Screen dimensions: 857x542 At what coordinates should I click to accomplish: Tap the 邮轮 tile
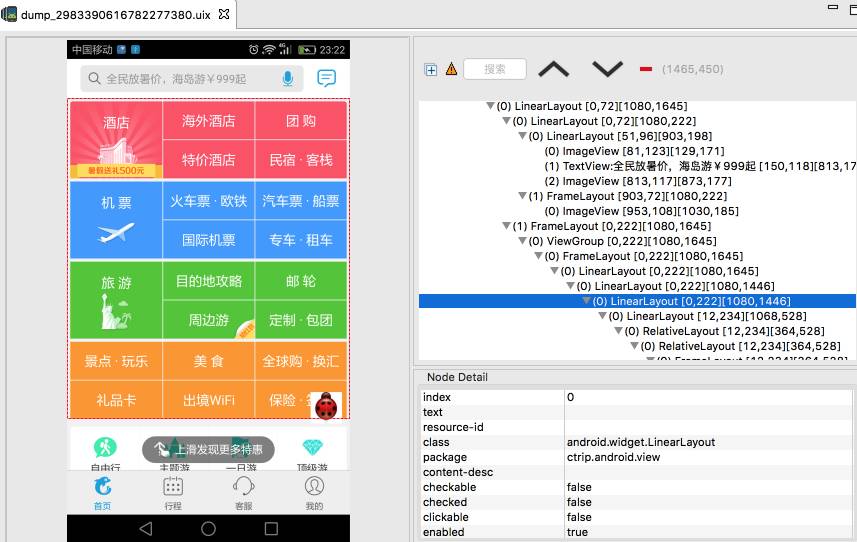pos(301,280)
